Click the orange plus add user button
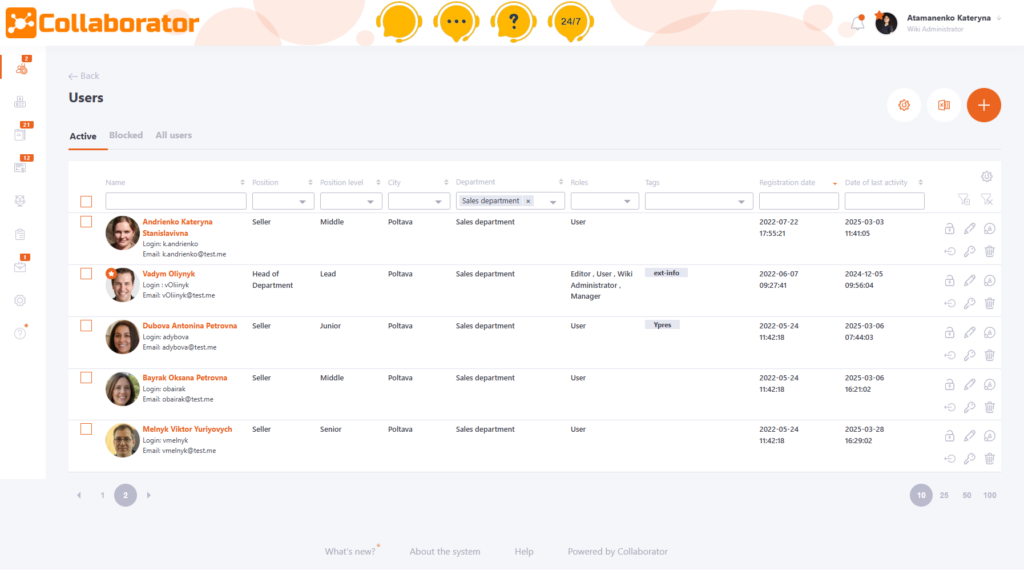The width and height of the screenshot is (1024, 570). click(x=984, y=105)
